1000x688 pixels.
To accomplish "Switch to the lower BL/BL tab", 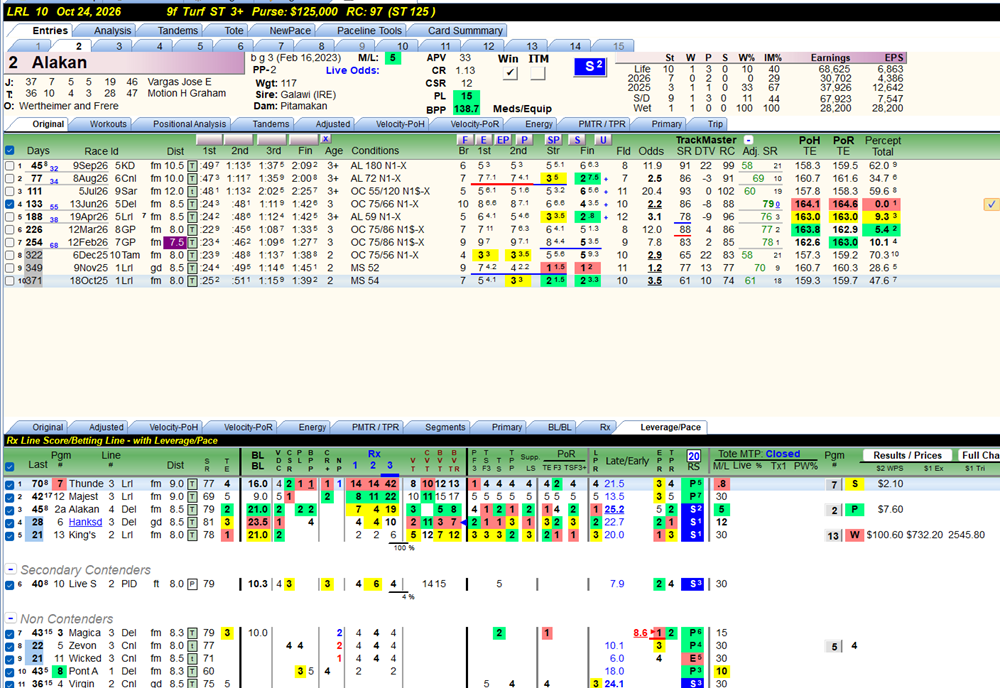I will click(x=559, y=427).
